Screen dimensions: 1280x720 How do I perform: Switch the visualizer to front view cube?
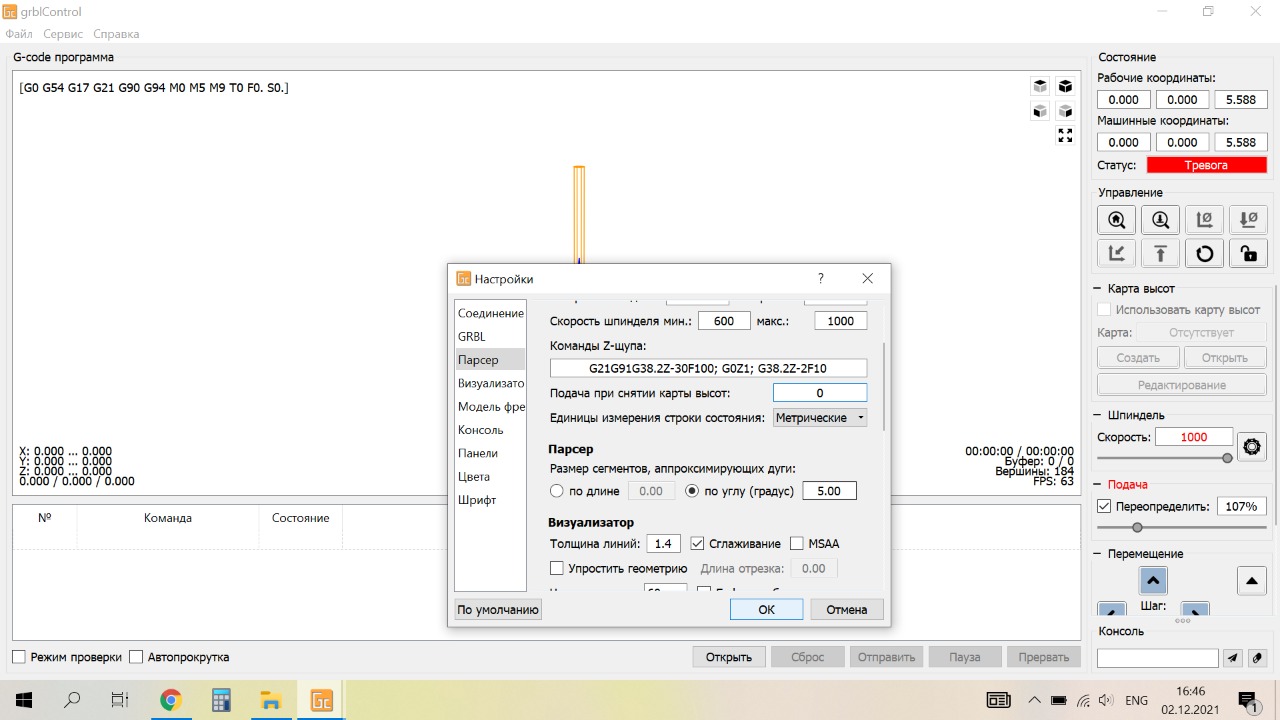pyautogui.click(x=1040, y=111)
